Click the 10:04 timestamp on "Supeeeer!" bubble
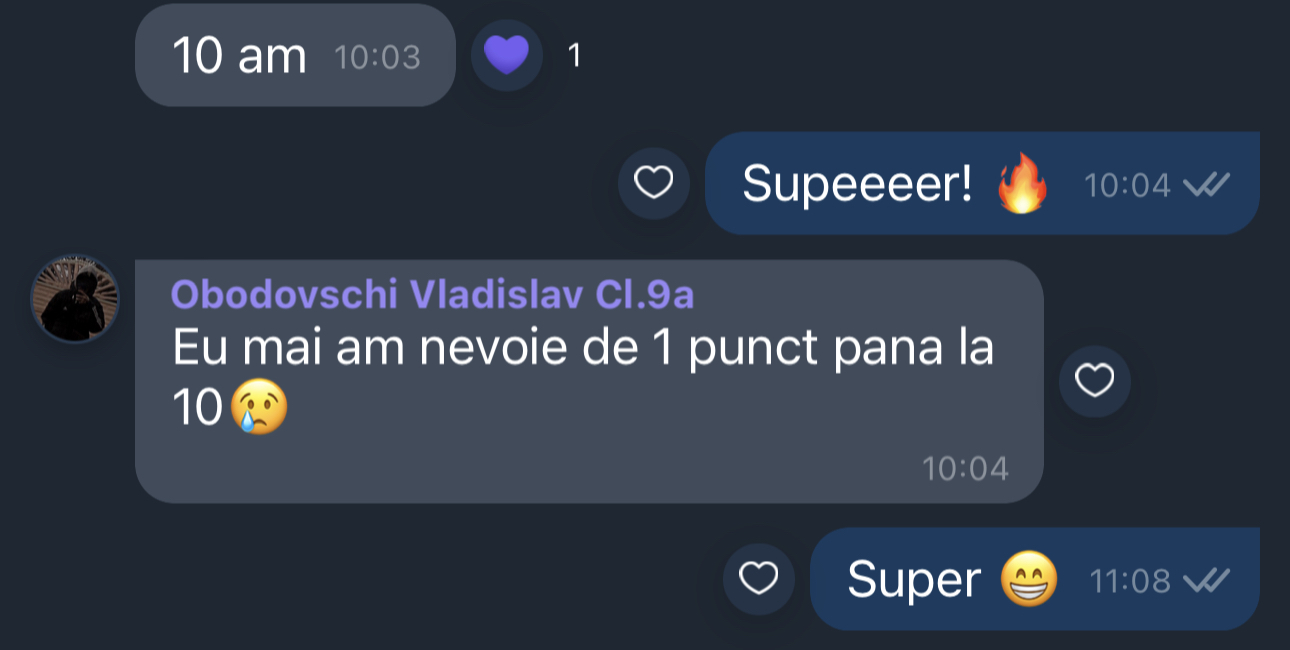Viewport: 1290px width, 650px height. pyautogui.click(x=1127, y=185)
